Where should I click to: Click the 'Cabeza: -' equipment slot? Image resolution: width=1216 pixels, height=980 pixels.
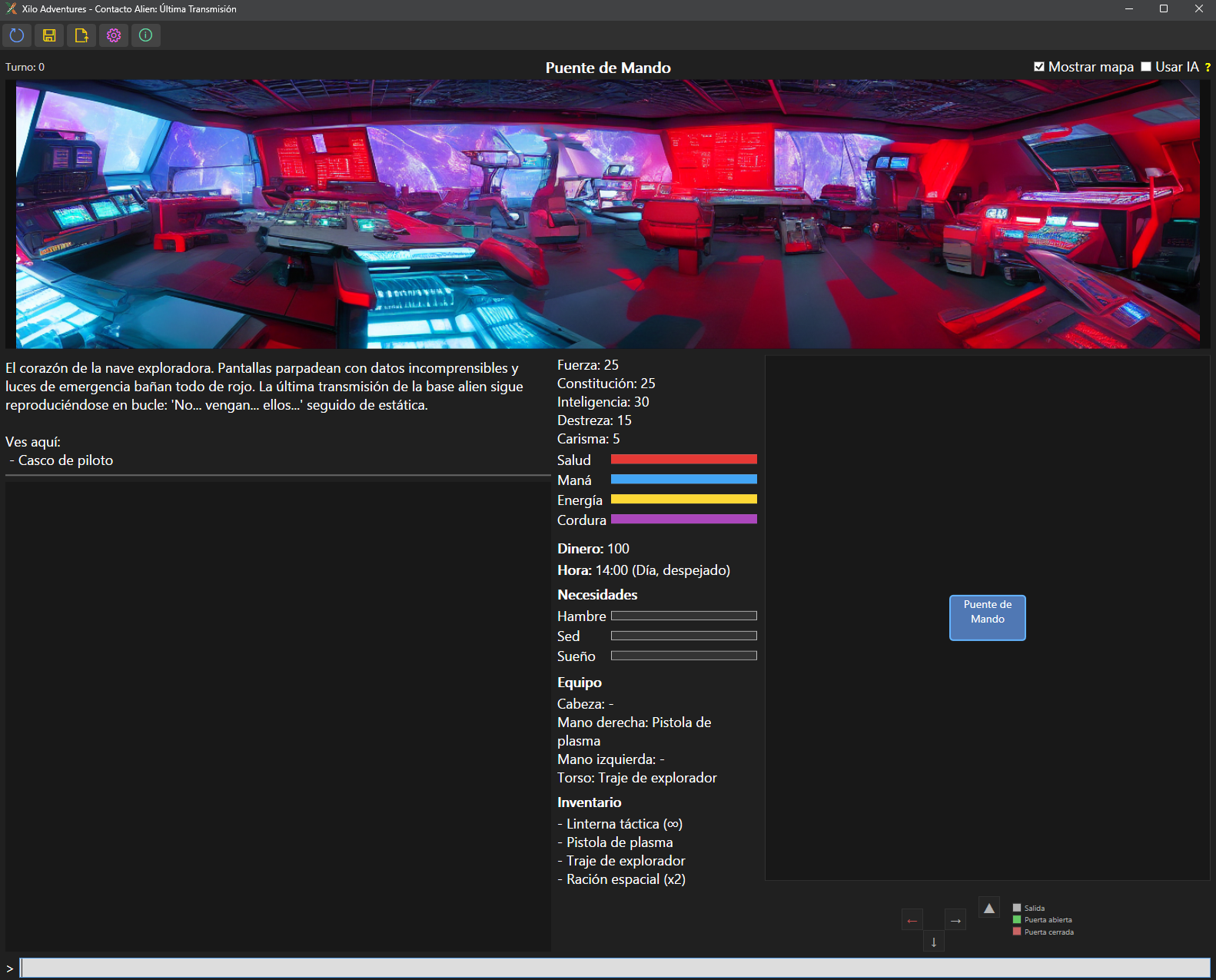[586, 704]
